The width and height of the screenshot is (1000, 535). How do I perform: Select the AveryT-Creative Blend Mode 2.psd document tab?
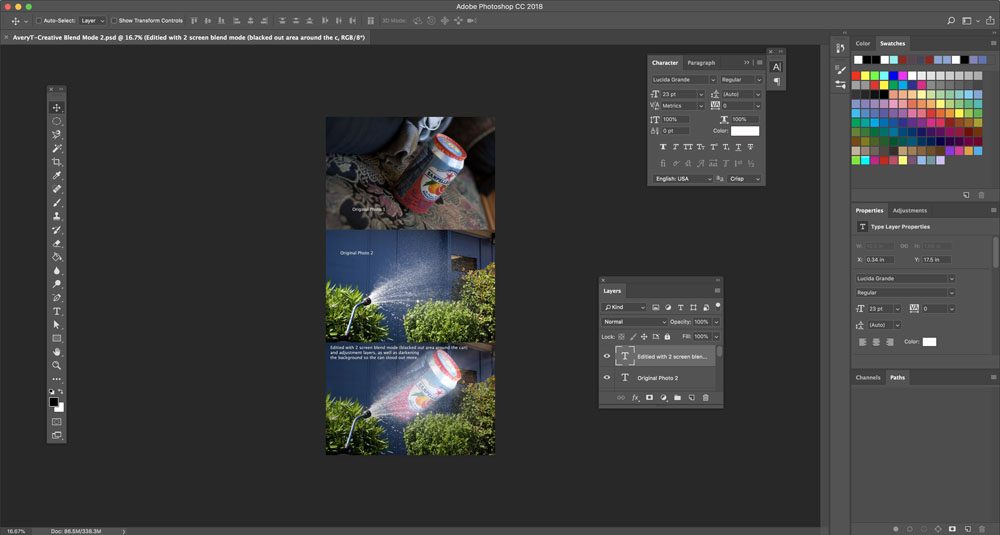point(189,38)
